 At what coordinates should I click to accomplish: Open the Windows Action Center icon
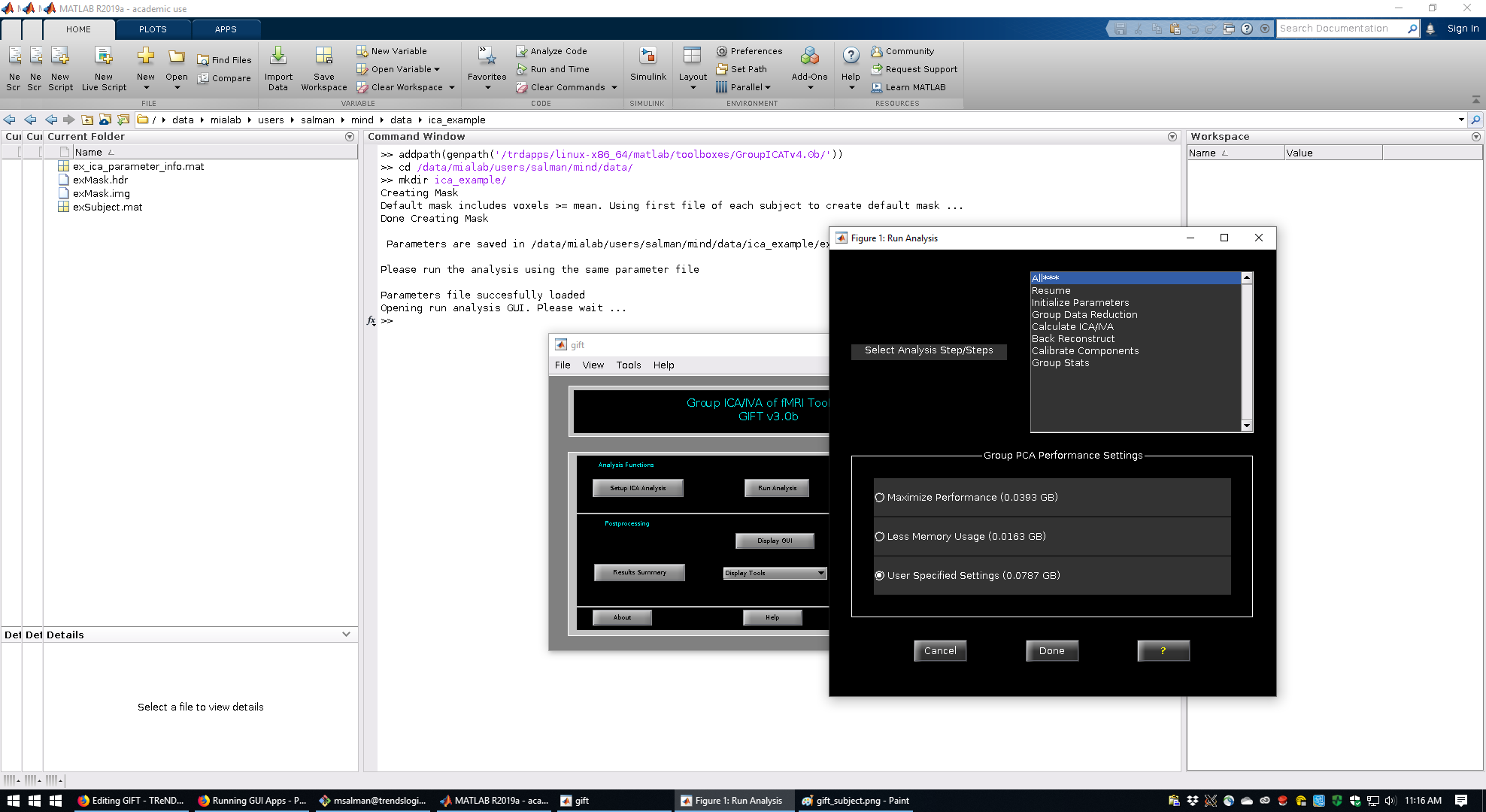click(1460, 801)
